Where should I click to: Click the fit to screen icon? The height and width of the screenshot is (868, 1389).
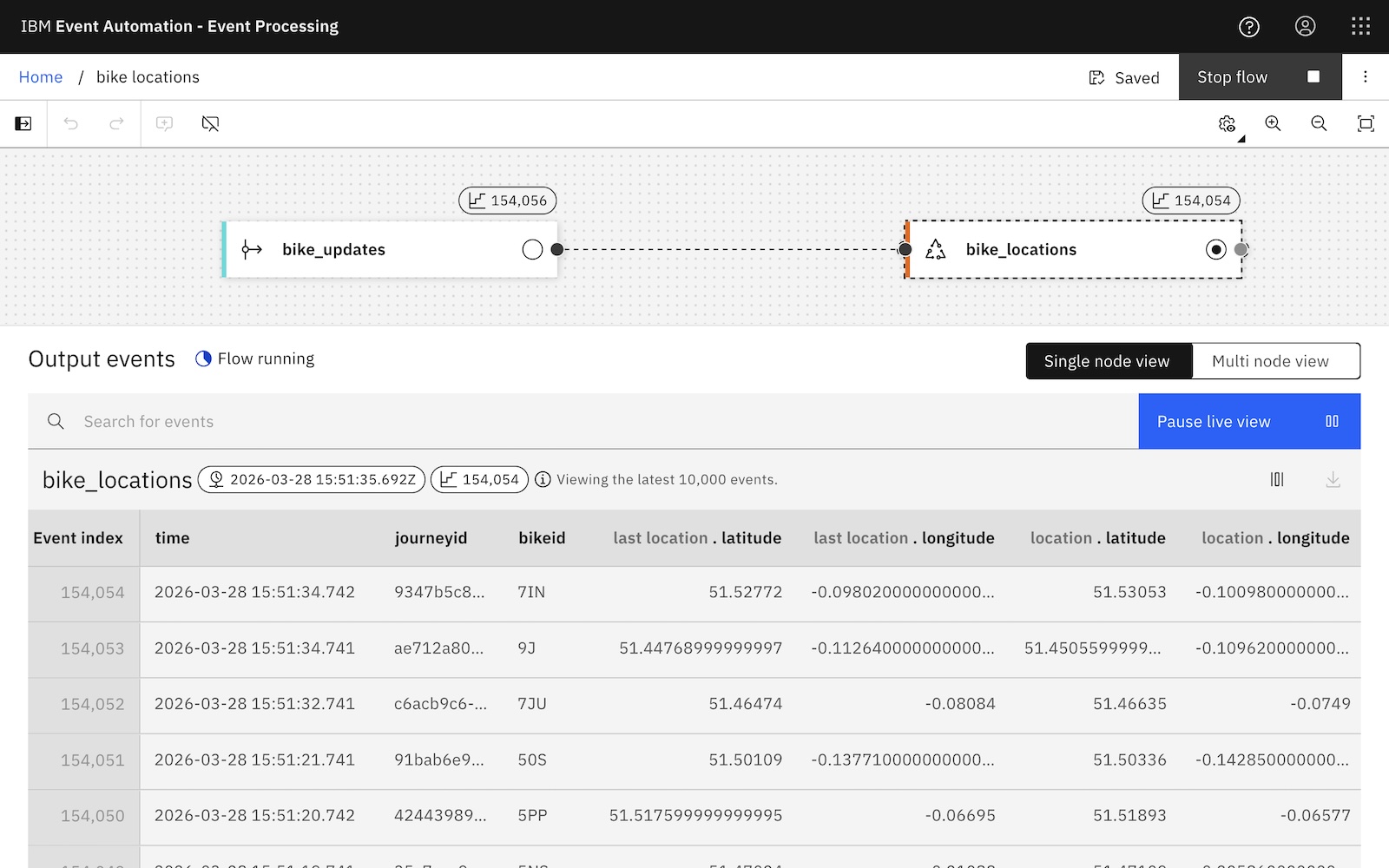pyautogui.click(x=1365, y=124)
